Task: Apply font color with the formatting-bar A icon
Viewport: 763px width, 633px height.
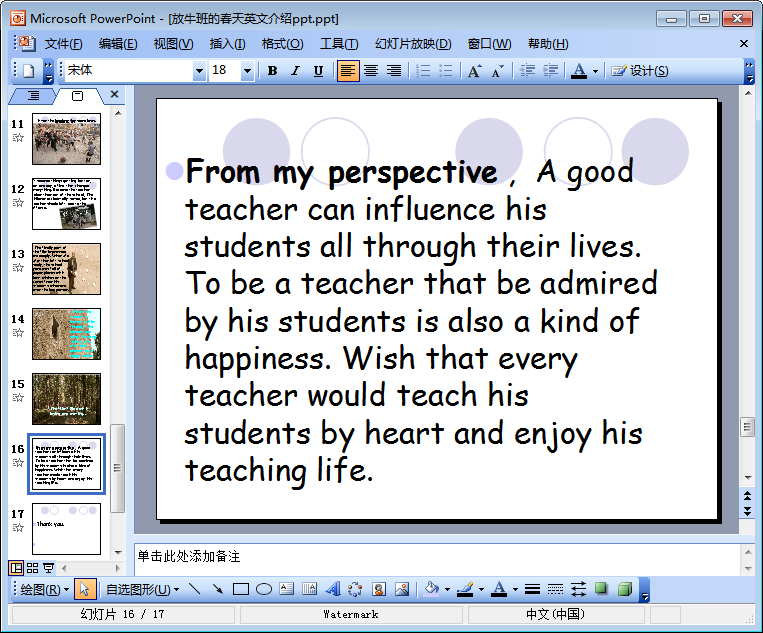Action: click(579, 71)
